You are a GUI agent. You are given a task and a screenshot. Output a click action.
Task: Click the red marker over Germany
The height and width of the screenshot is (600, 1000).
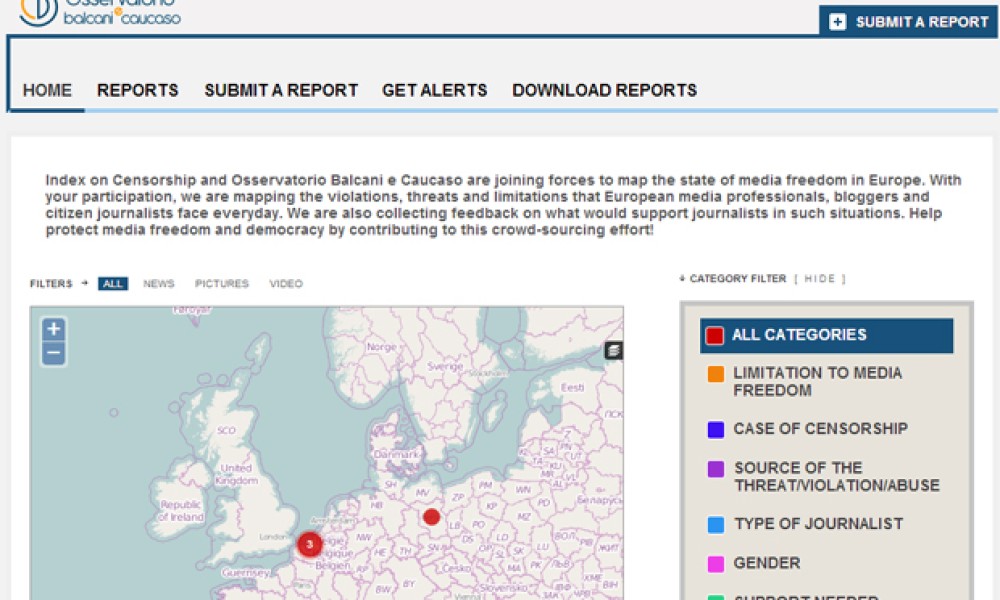click(x=432, y=516)
